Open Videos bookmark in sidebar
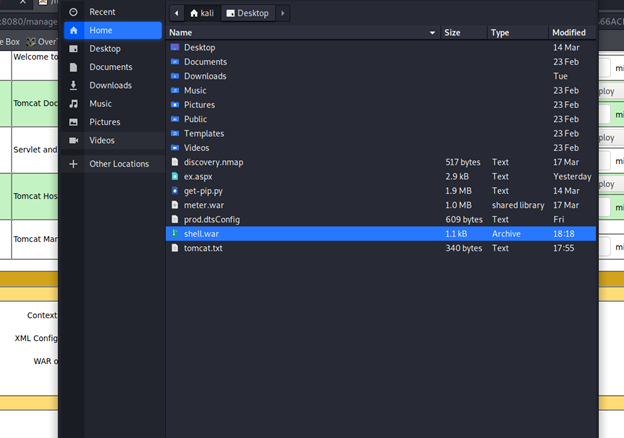The width and height of the screenshot is (624, 438). click(113, 140)
